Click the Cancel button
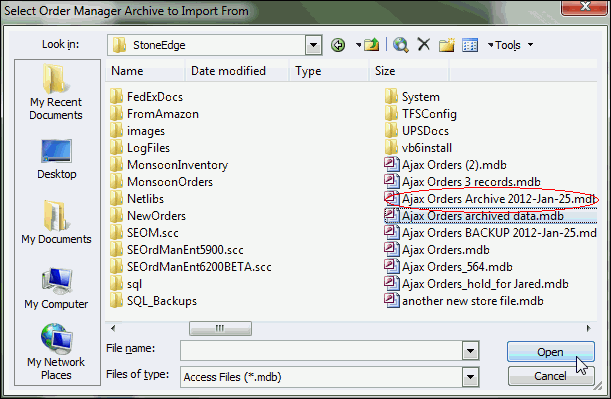611x399 pixels. 551,376
